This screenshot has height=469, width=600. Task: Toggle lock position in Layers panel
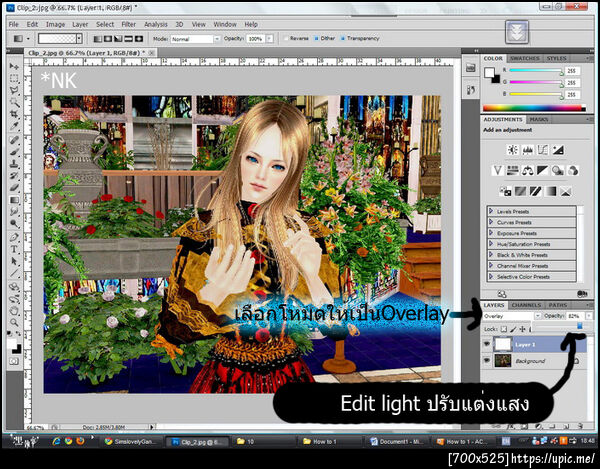pyautogui.click(x=522, y=329)
